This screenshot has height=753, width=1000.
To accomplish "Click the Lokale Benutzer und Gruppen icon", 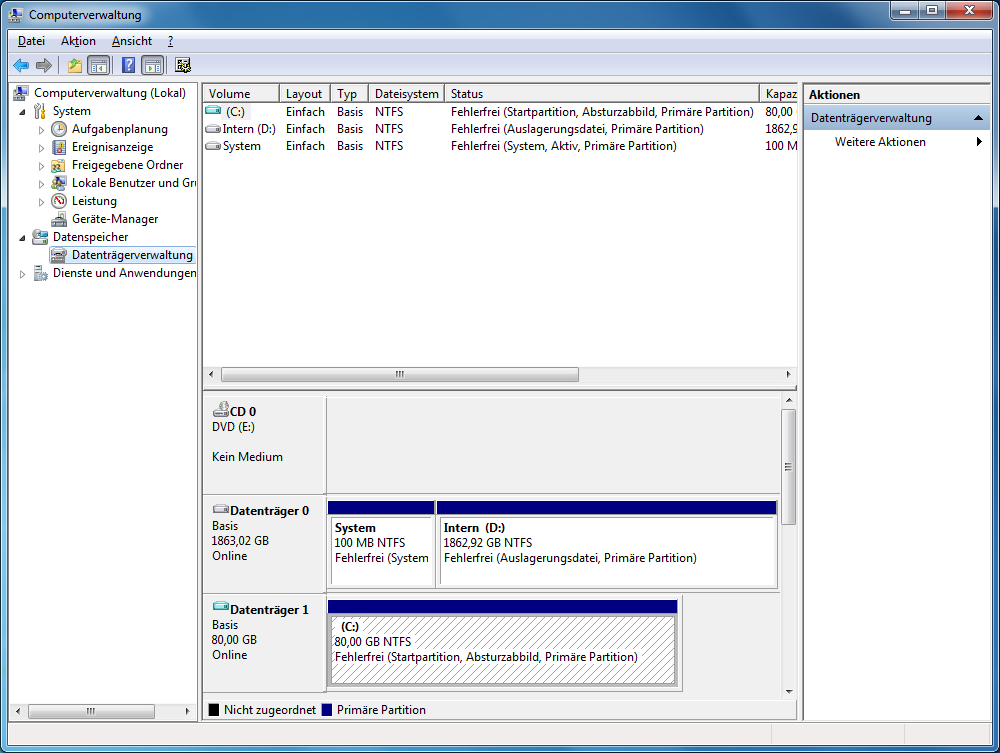I will (59, 183).
